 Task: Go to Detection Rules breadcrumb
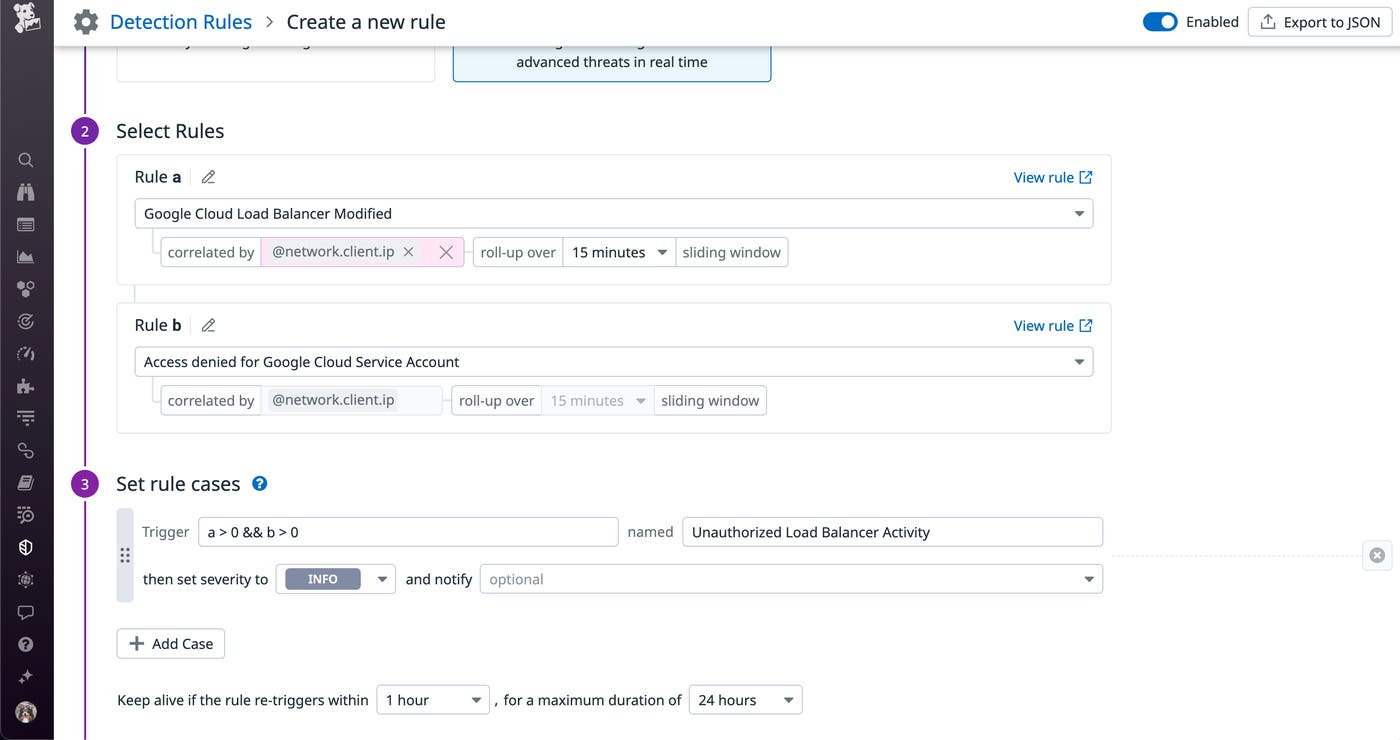[x=181, y=22]
